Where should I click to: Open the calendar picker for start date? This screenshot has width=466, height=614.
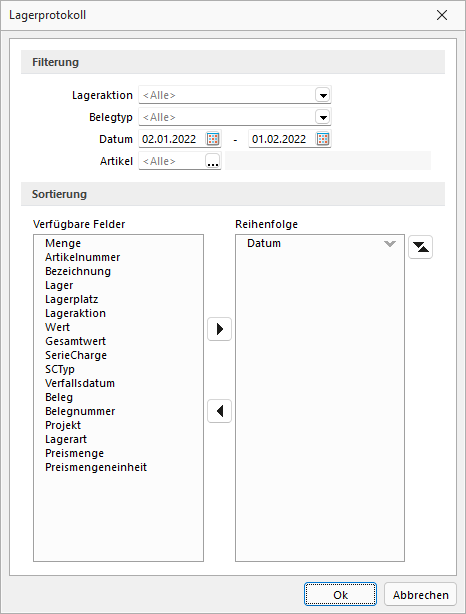tap(213, 139)
